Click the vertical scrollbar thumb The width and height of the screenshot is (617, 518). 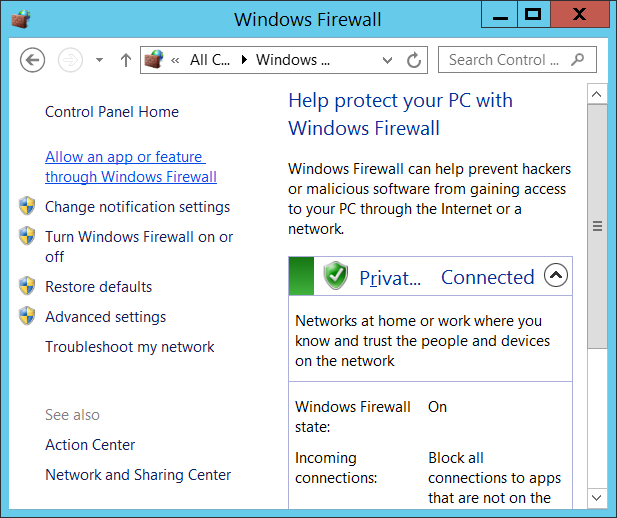coord(597,226)
